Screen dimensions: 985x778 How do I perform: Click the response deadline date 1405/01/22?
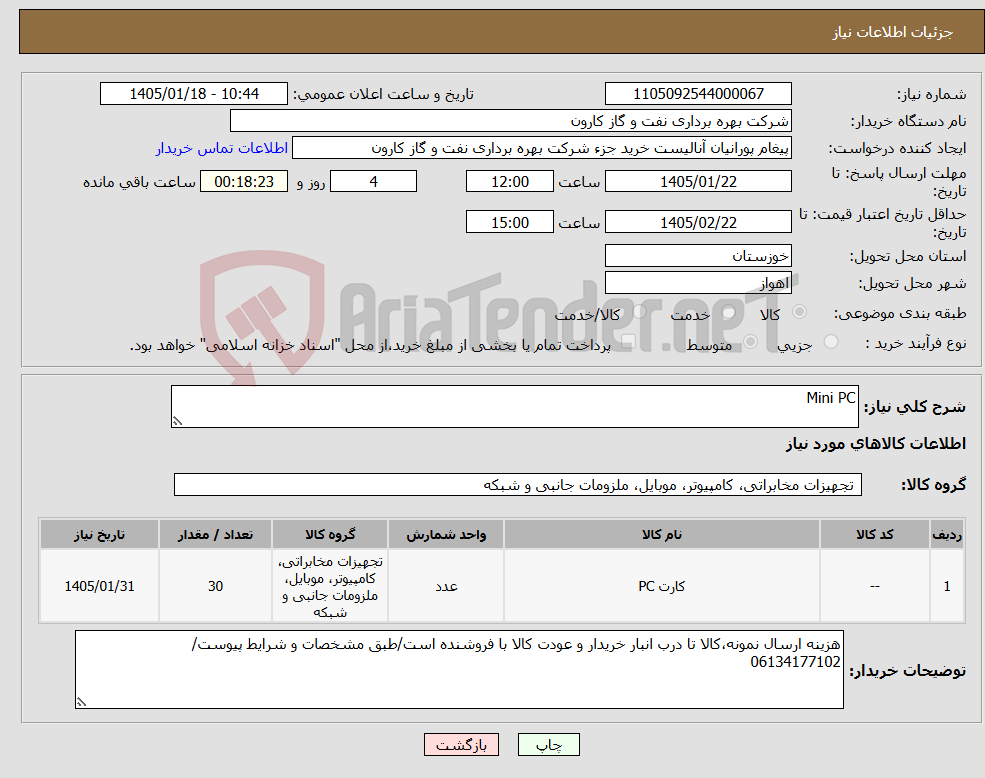pyautogui.click(x=698, y=182)
